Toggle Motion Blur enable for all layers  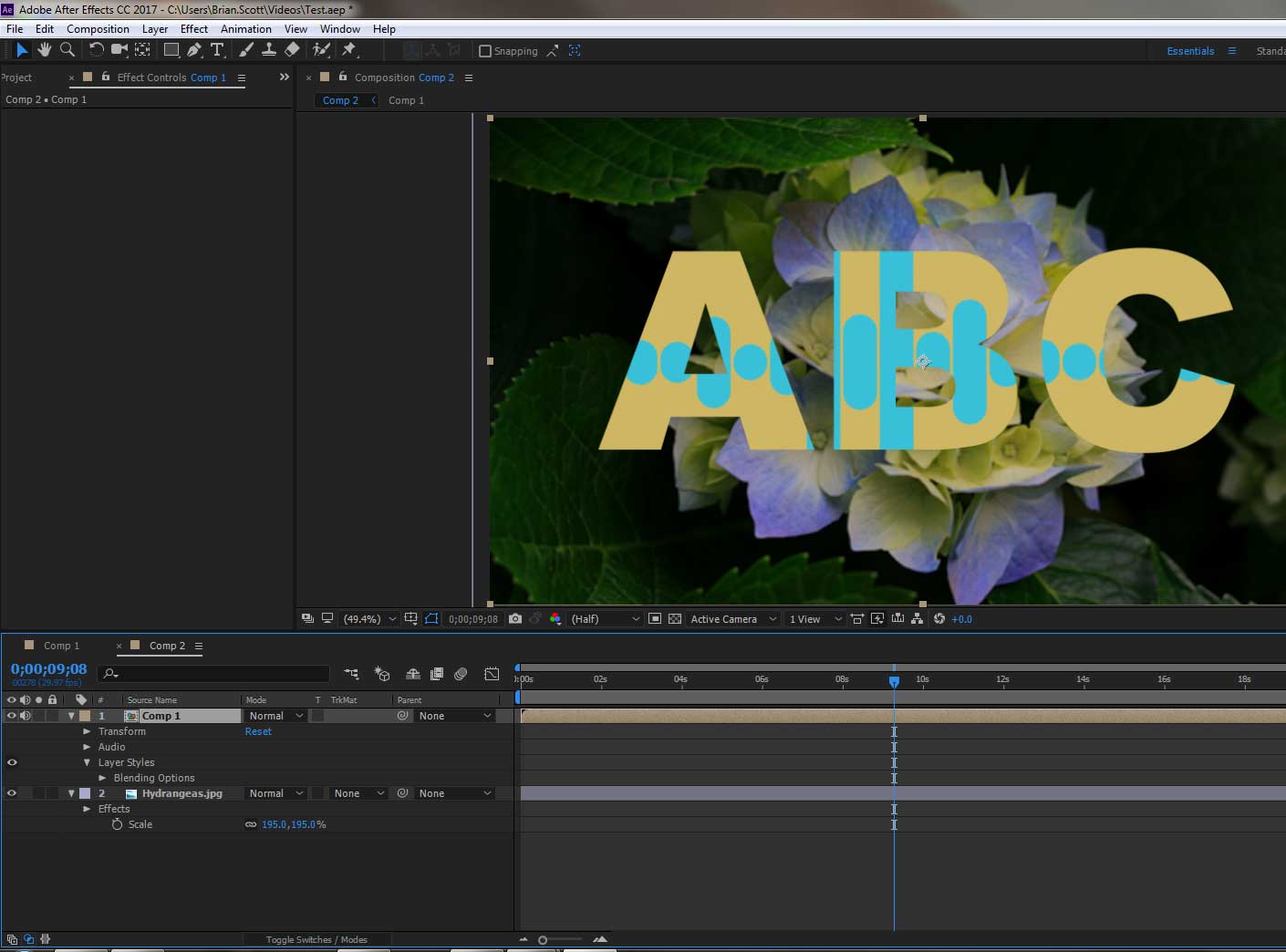461,674
